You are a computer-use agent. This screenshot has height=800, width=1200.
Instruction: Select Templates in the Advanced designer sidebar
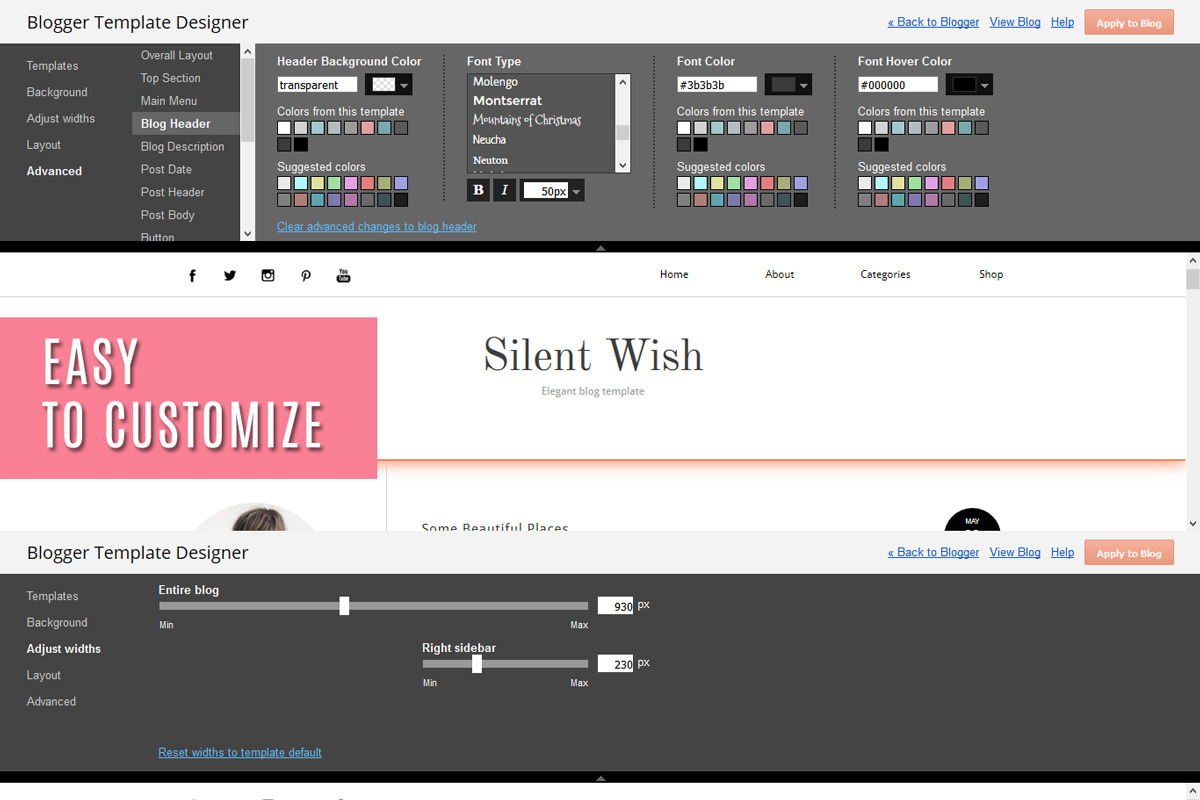(52, 66)
